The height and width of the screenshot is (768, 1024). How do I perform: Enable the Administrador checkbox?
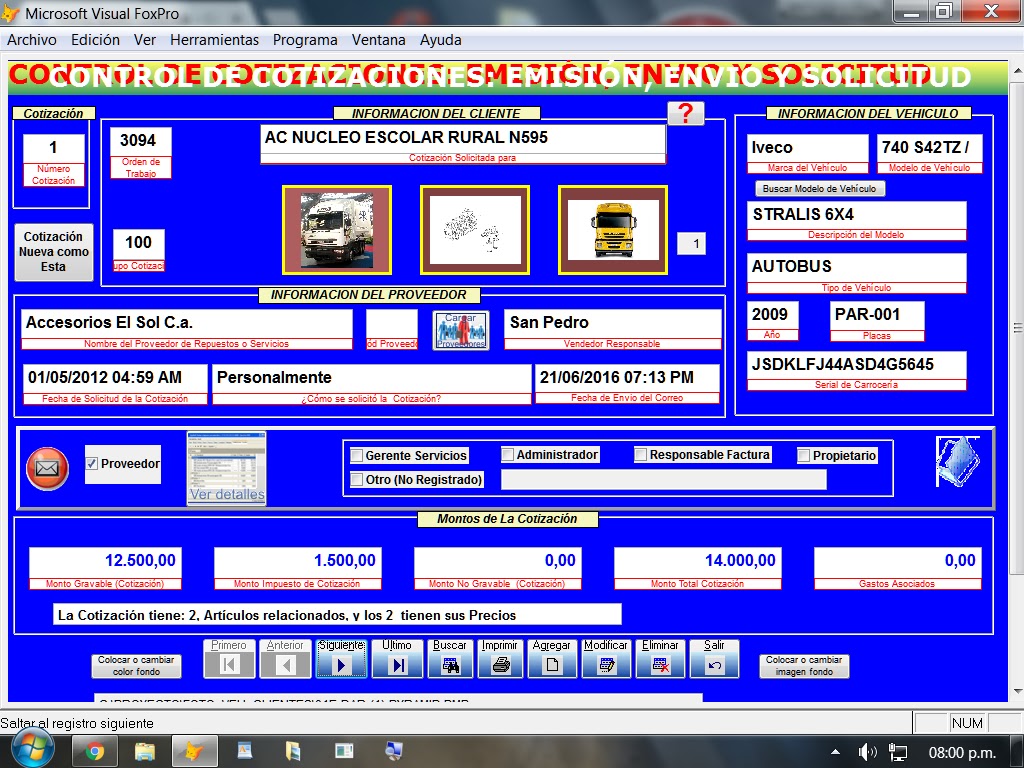(x=508, y=455)
